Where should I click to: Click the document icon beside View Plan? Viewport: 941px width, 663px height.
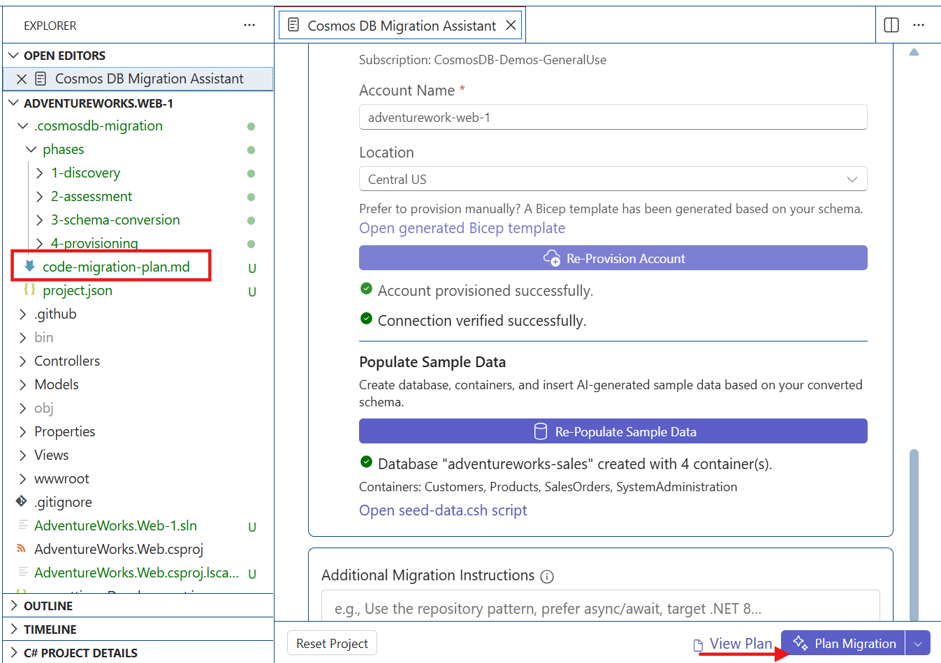coord(698,645)
